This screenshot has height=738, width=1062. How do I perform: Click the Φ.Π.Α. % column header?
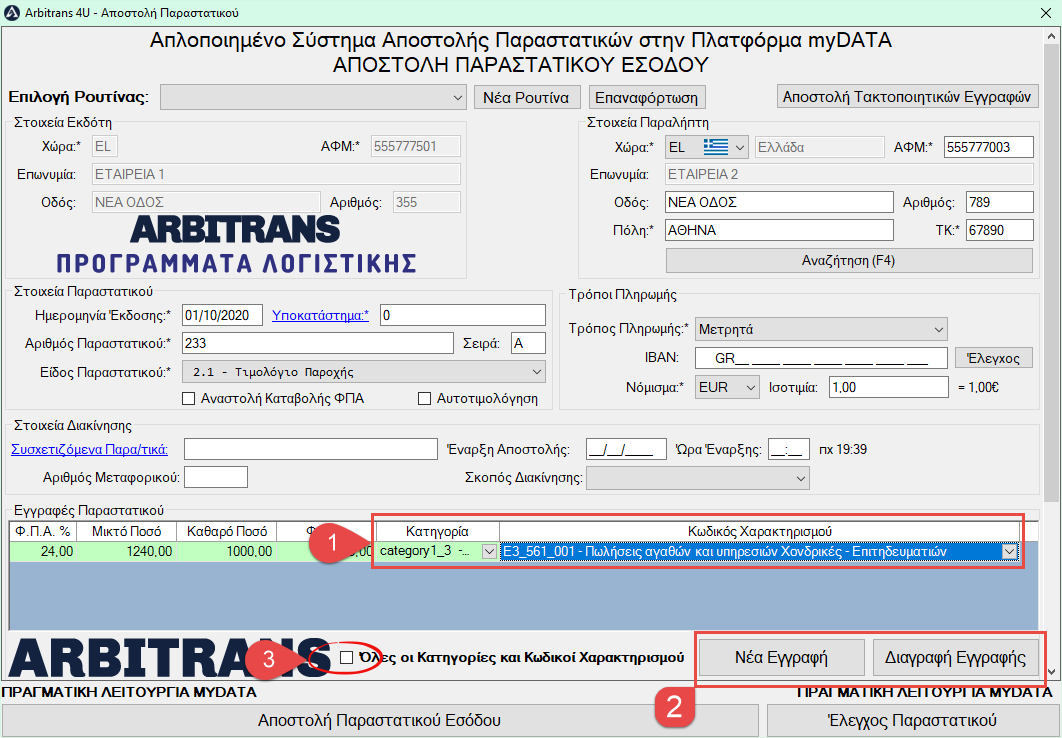(43, 531)
